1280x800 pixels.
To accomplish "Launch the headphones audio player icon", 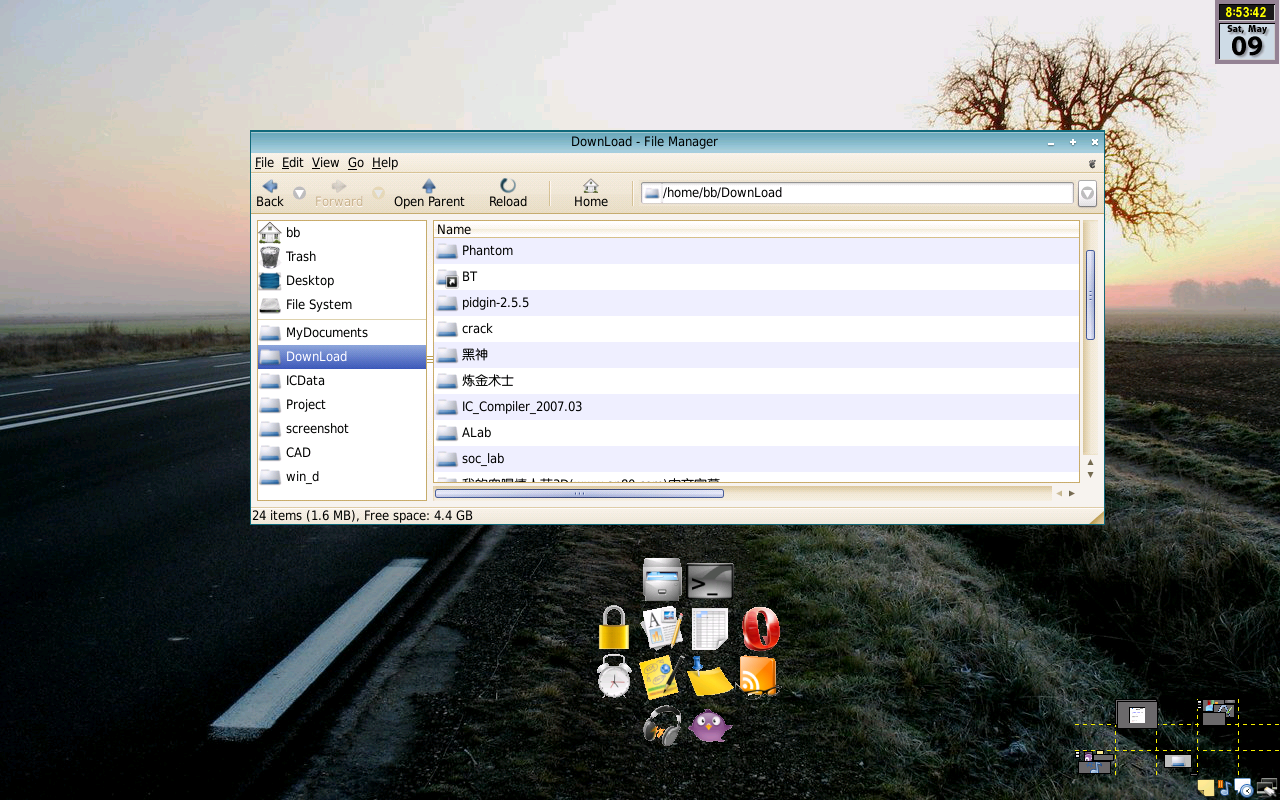I will [x=662, y=726].
